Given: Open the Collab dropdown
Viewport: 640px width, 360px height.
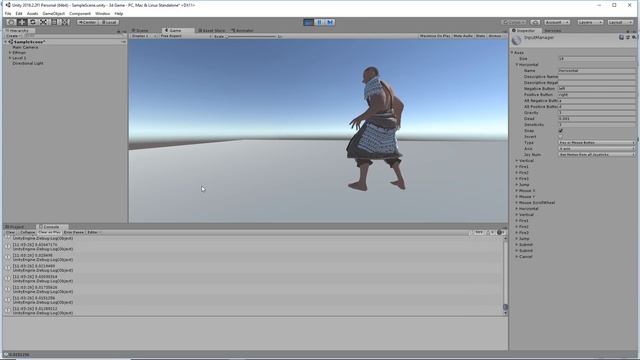Looking at the screenshot, I should pyautogui.click(x=514, y=22).
